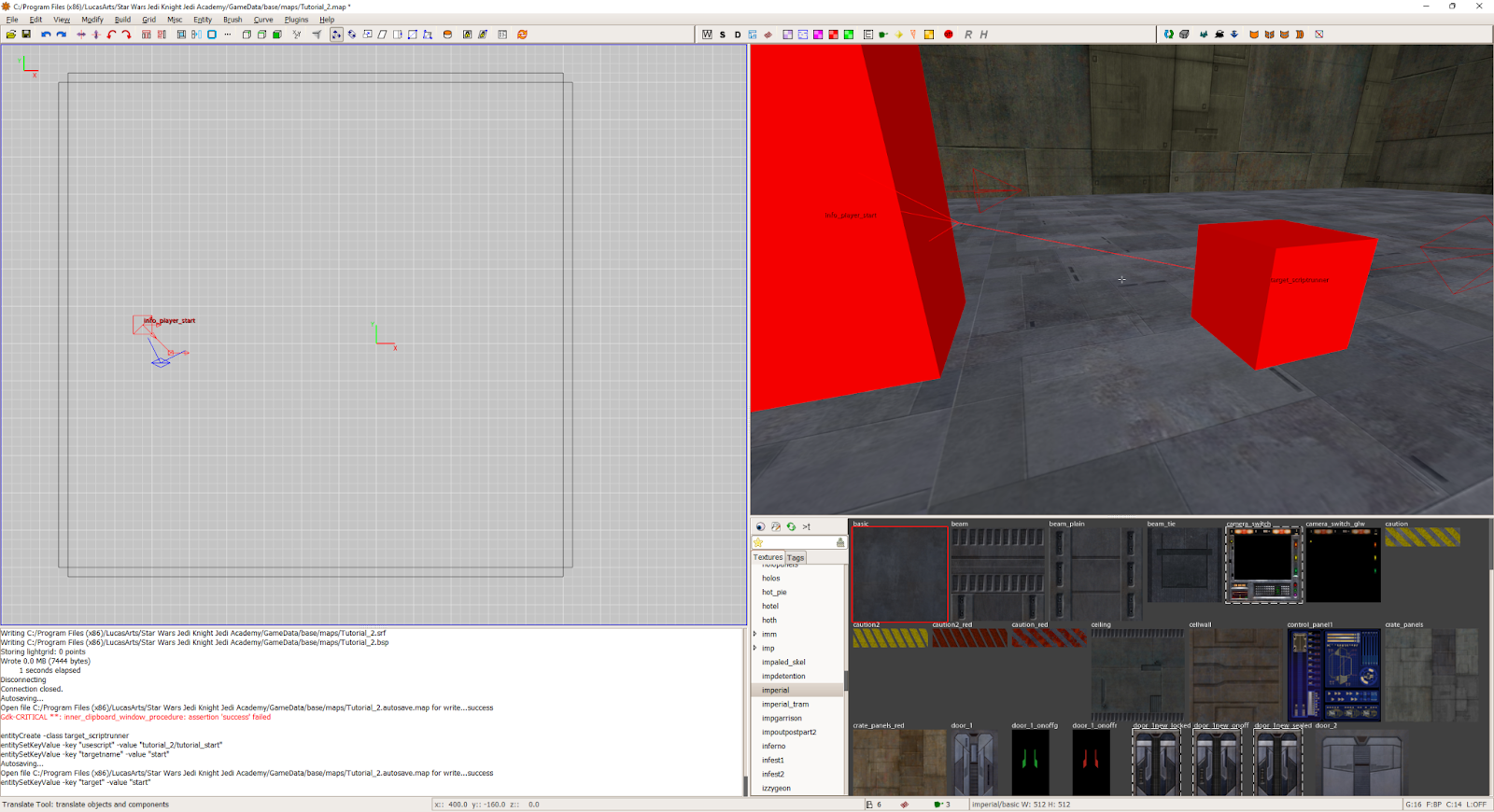Click the blue square outline icon
The height and width of the screenshot is (812, 1494).
[212, 35]
